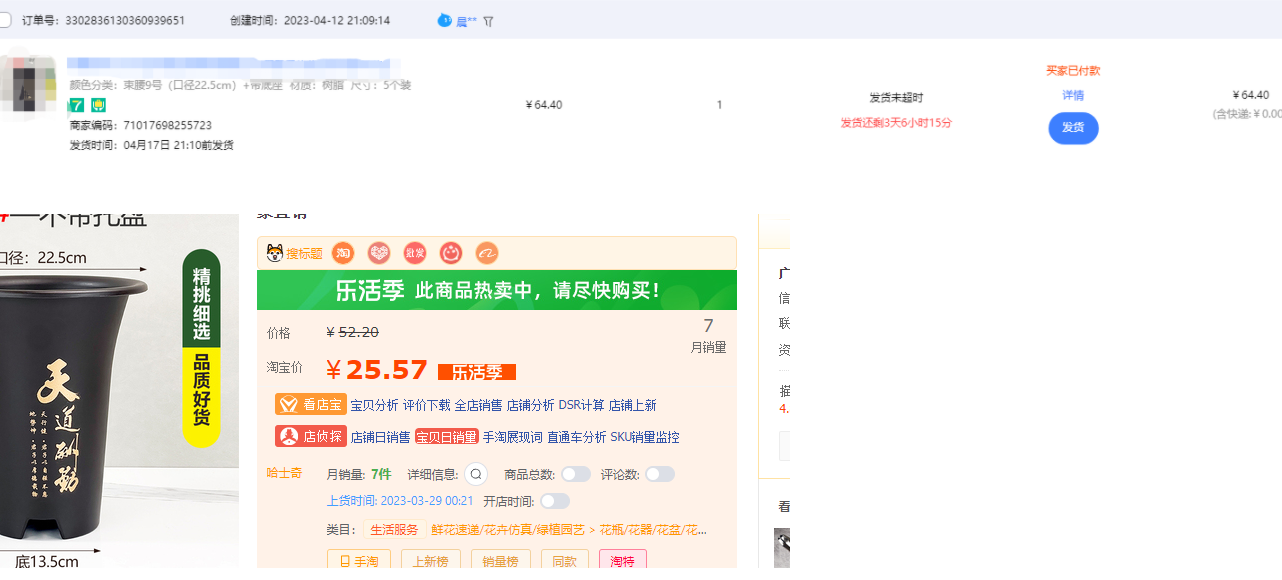
Task: Click the orange 看店宝 badge
Action: pyautogui.click(x=310, y=404)
